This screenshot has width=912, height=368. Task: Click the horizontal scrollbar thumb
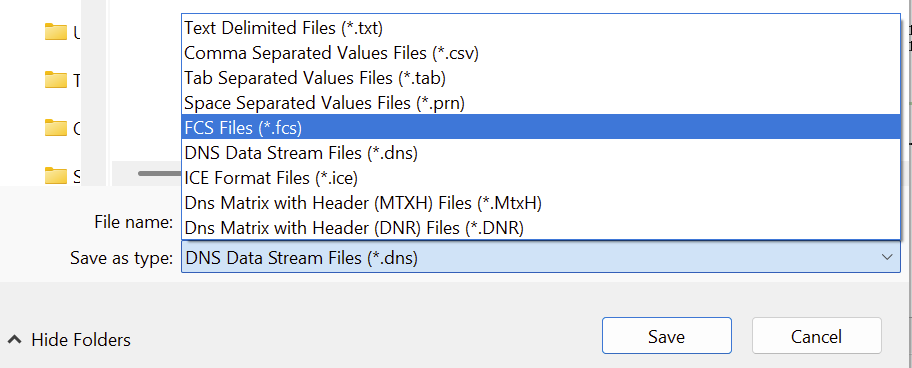[160, 173]
